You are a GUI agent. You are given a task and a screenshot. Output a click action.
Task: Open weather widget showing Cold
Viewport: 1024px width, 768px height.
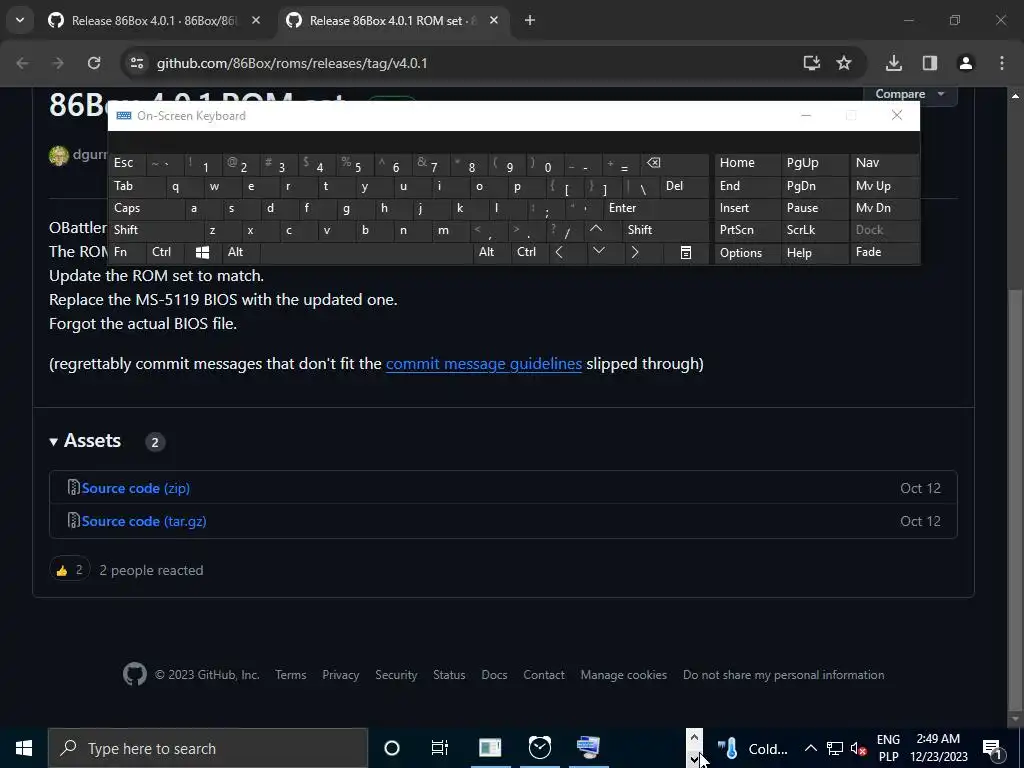pos(752,748)
